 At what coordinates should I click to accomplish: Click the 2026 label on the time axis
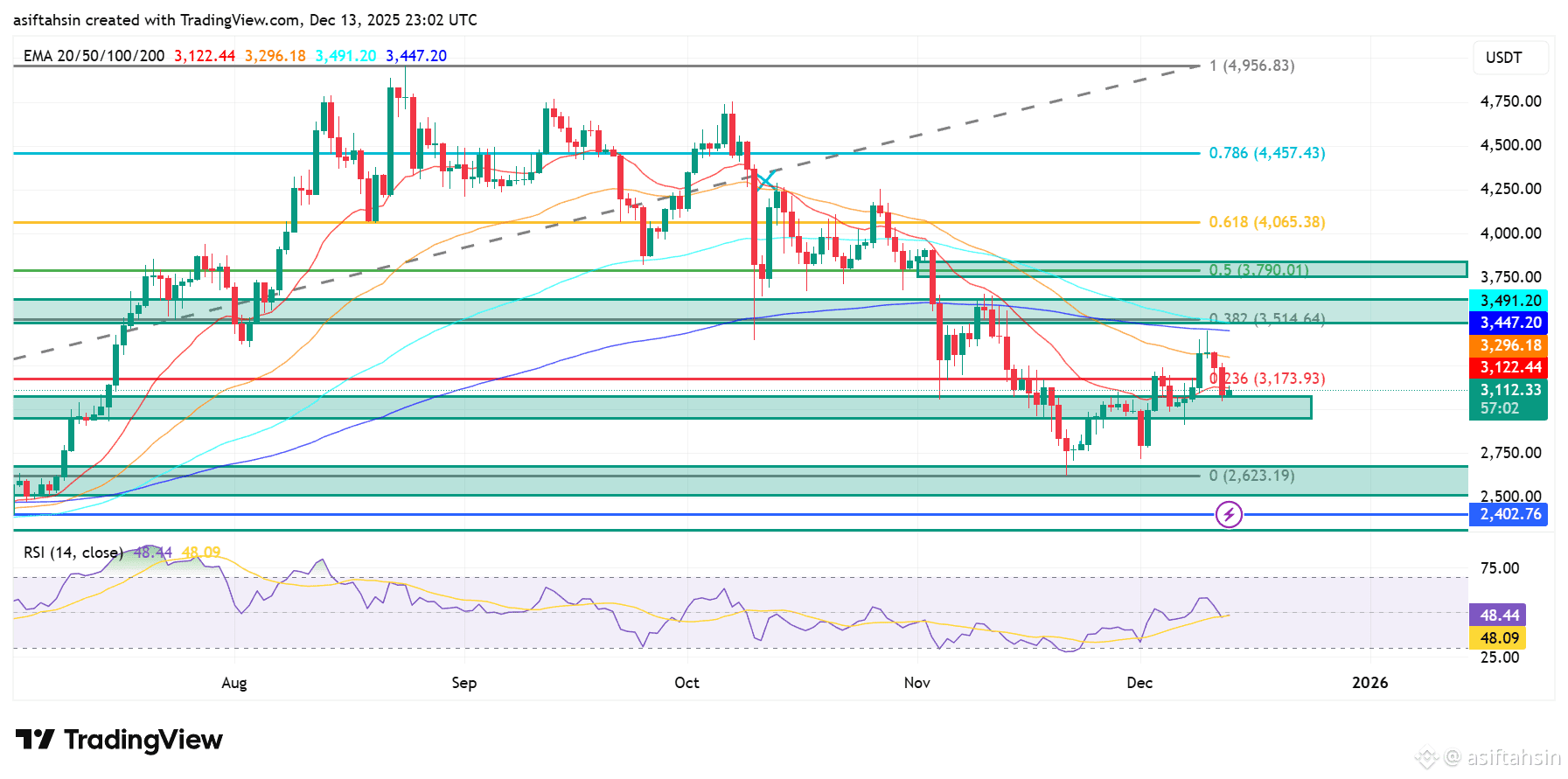click(x=1369, y=683)
